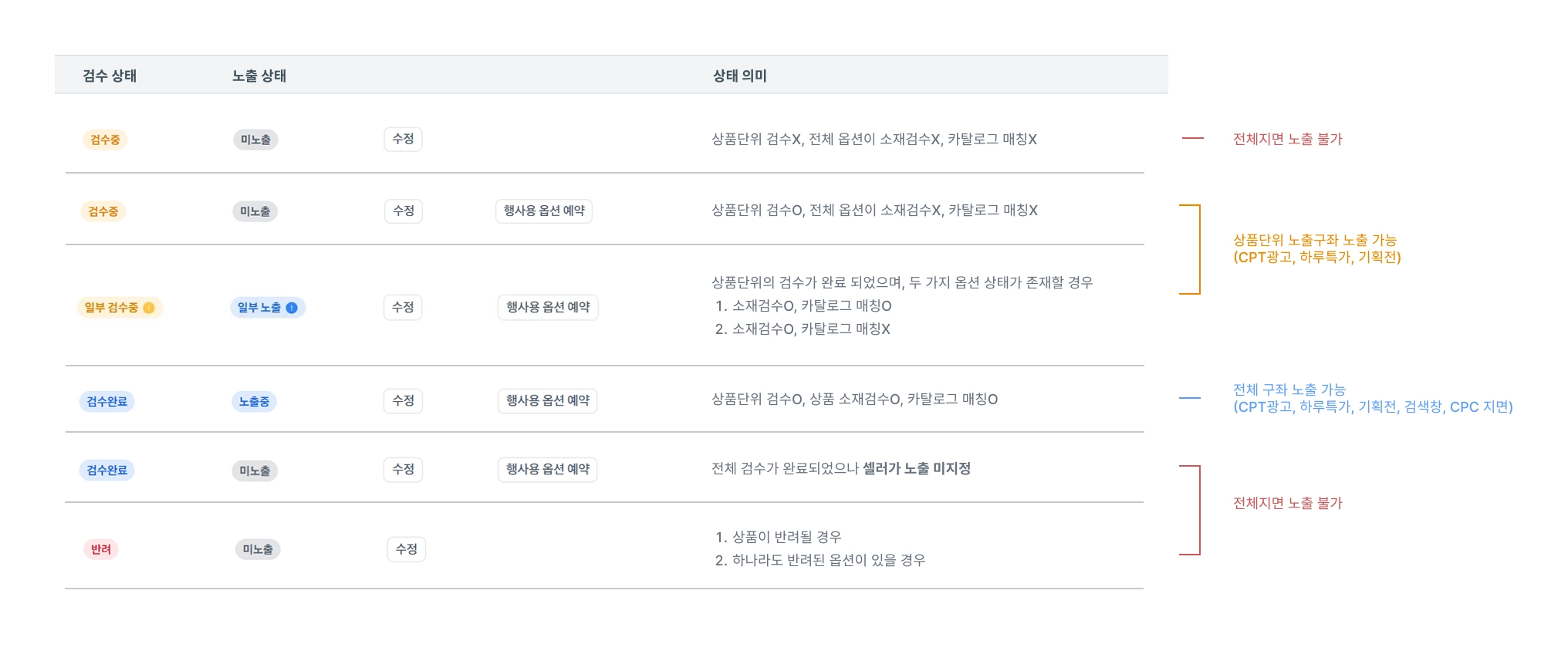Click 수정 in the 노출중 row
This screenshot has width=1568, height=651.
403,400
